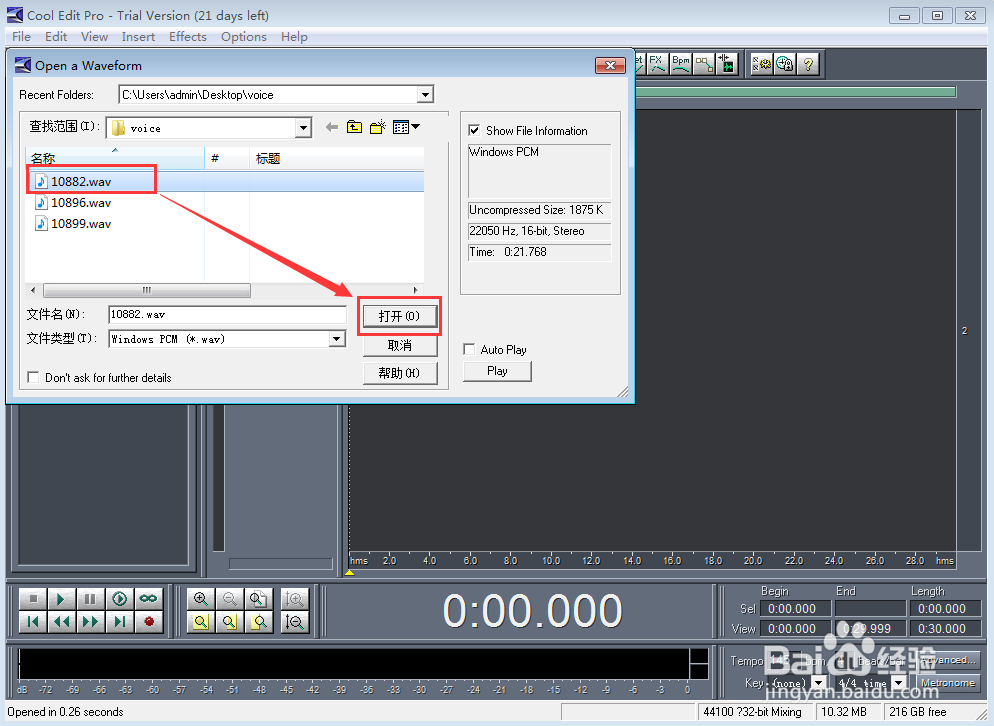Click the file name input field

click(228, 314)
